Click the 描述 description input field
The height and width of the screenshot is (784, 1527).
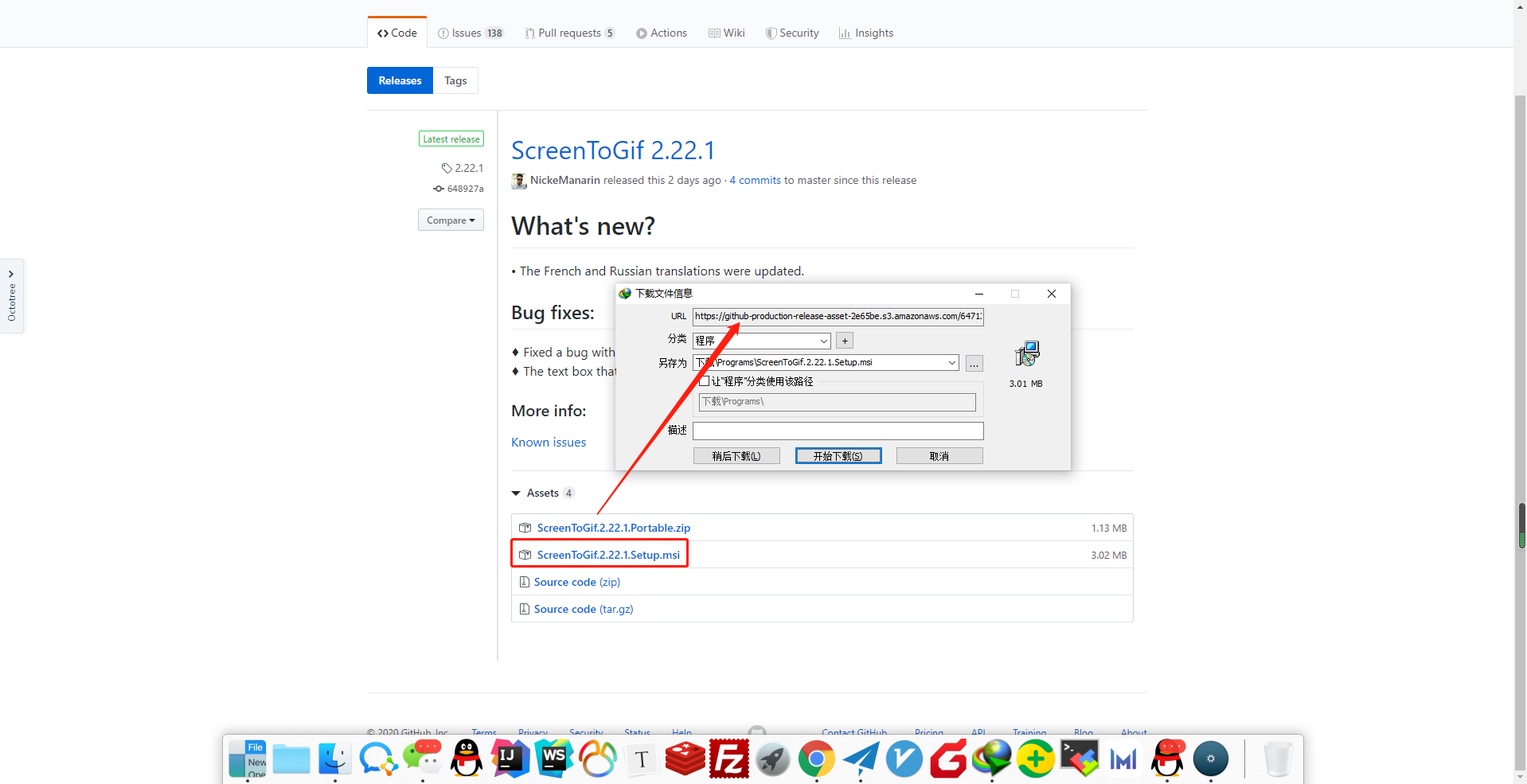[838, 431]
